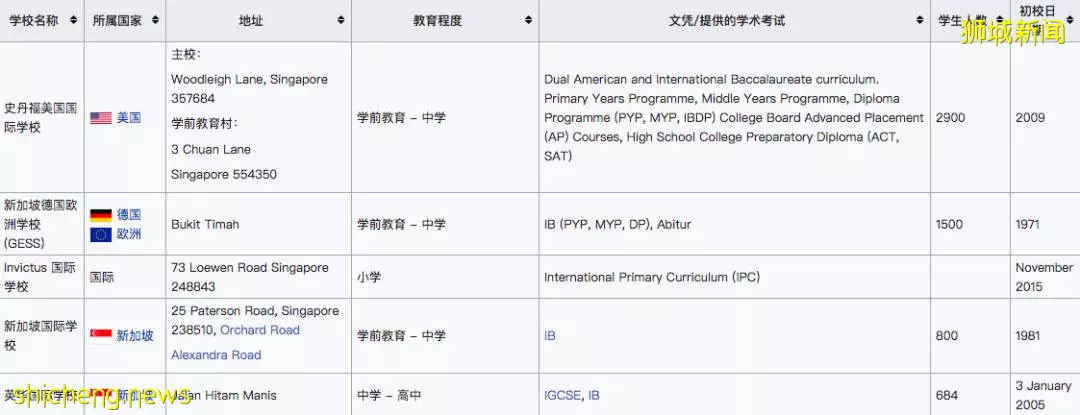Viewport: 1080px width, 415px height.
Task: Open the 欧洲 link
Action: [129, 234]
